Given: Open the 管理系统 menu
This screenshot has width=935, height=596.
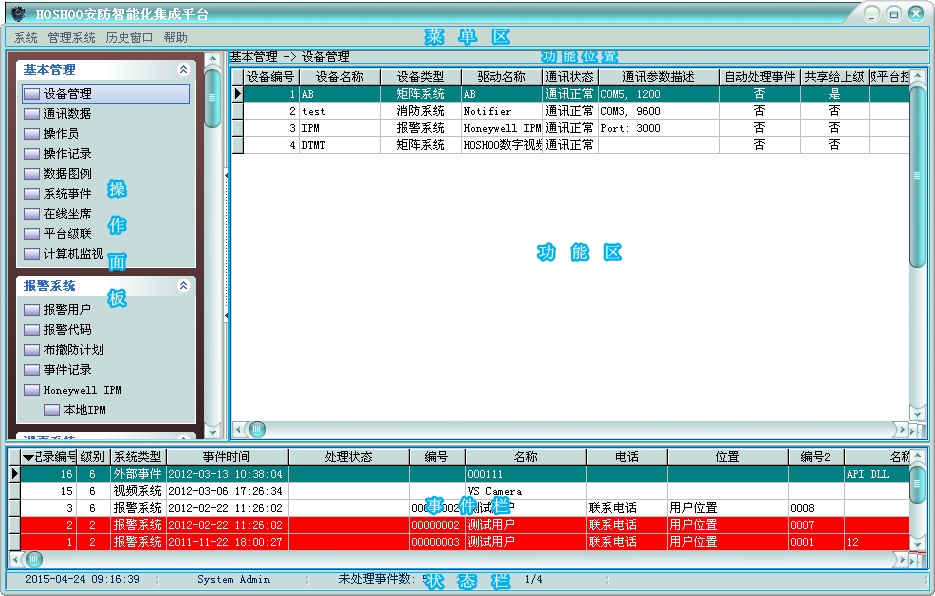Looking at the screenshot, I should (71, 38).
